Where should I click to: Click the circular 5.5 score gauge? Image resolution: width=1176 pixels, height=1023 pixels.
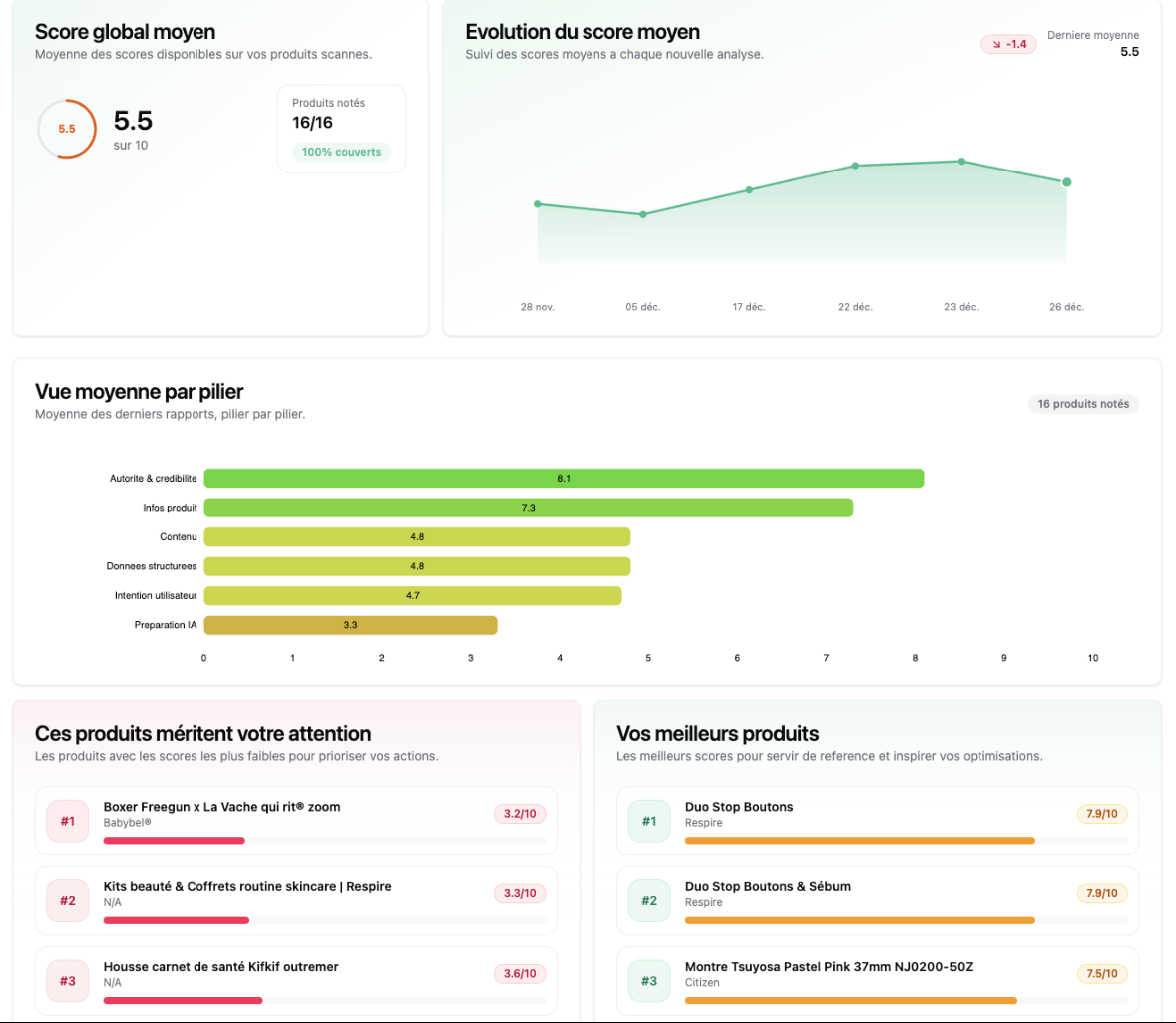66,129
